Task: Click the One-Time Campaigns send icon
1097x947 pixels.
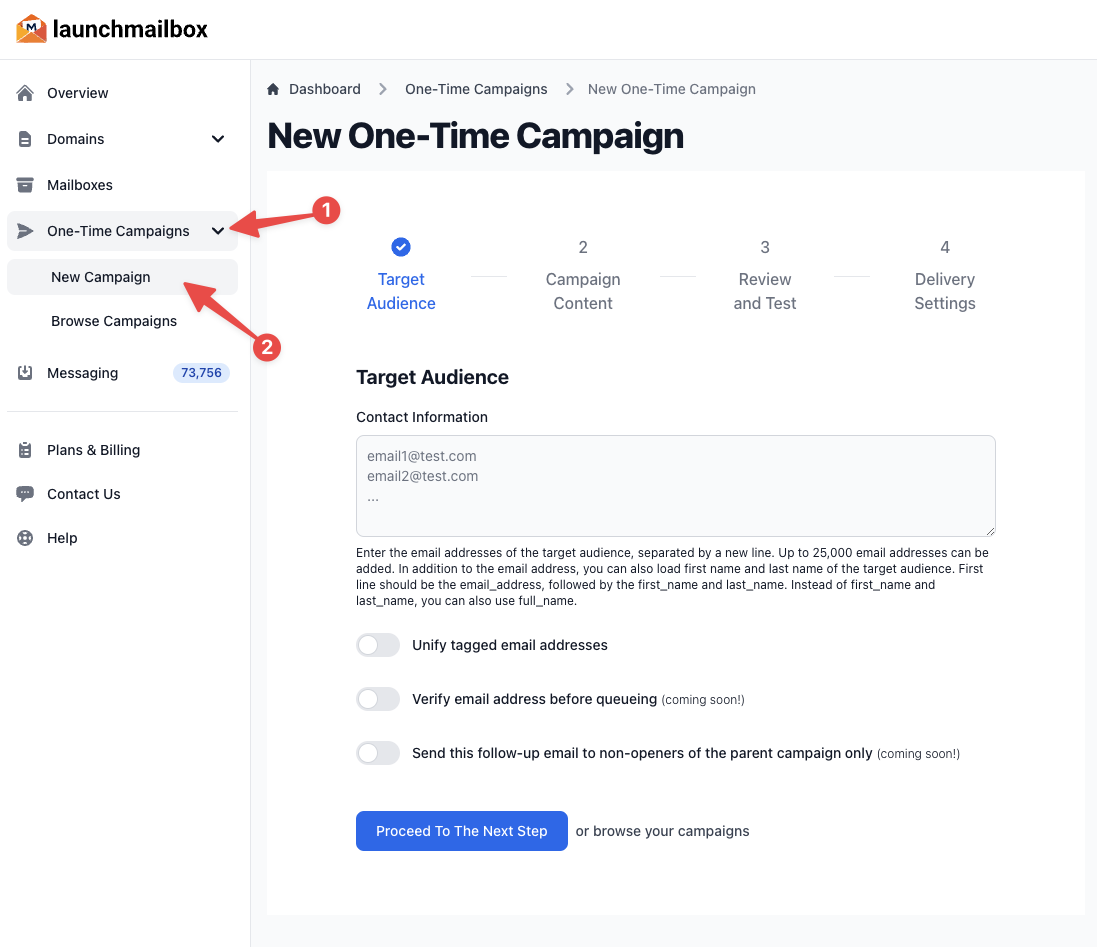Action: point(25,230)
